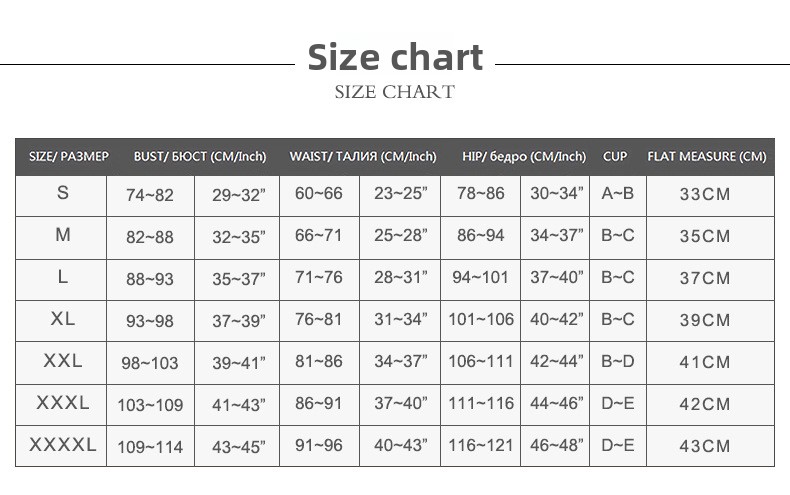Click hip inches 46~48" for XXXXL
Screen dimensions: 790x495
(557, 445)
